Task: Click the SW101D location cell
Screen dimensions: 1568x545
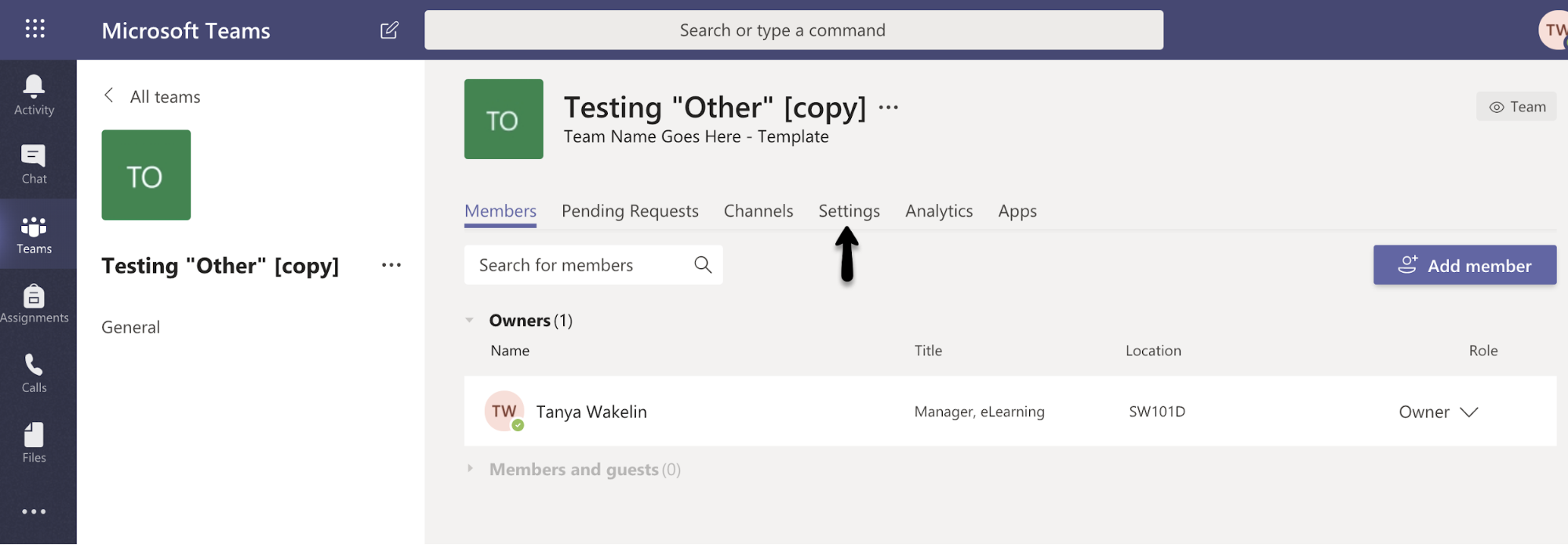Action: click(1157, 412)
